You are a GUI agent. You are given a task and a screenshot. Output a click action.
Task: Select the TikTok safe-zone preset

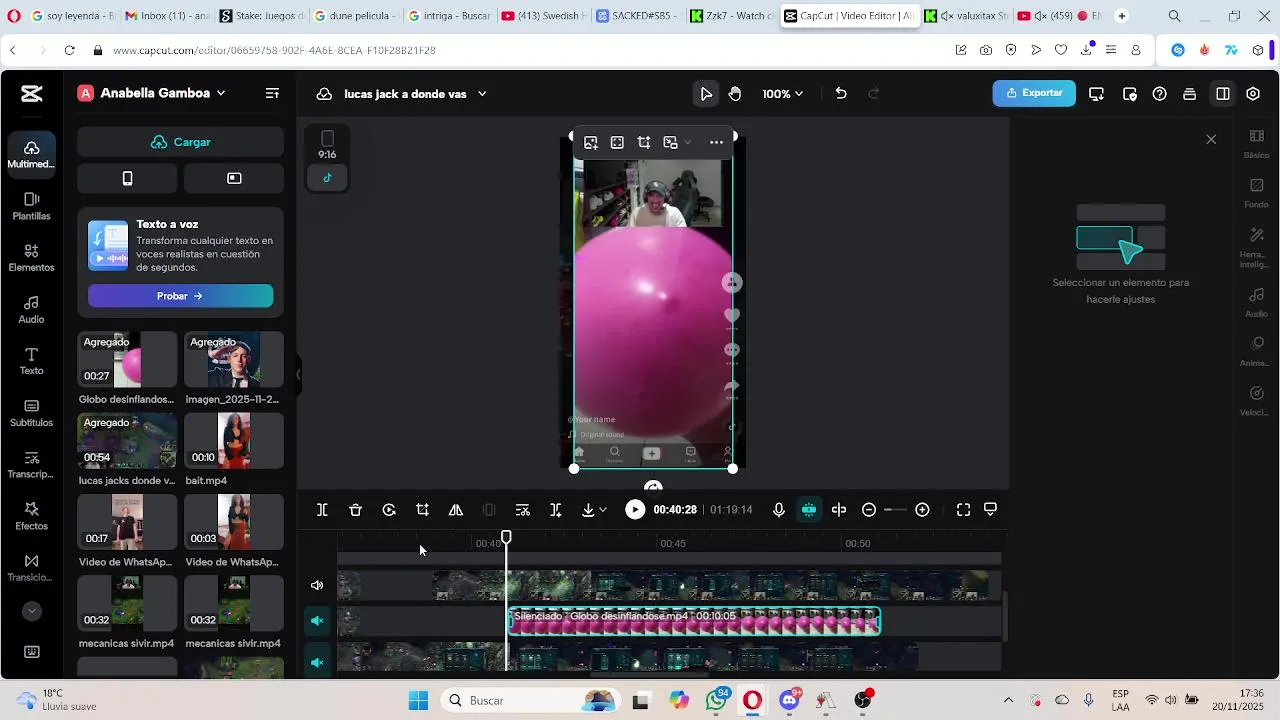pyautogui.click(x=327, y=178)
